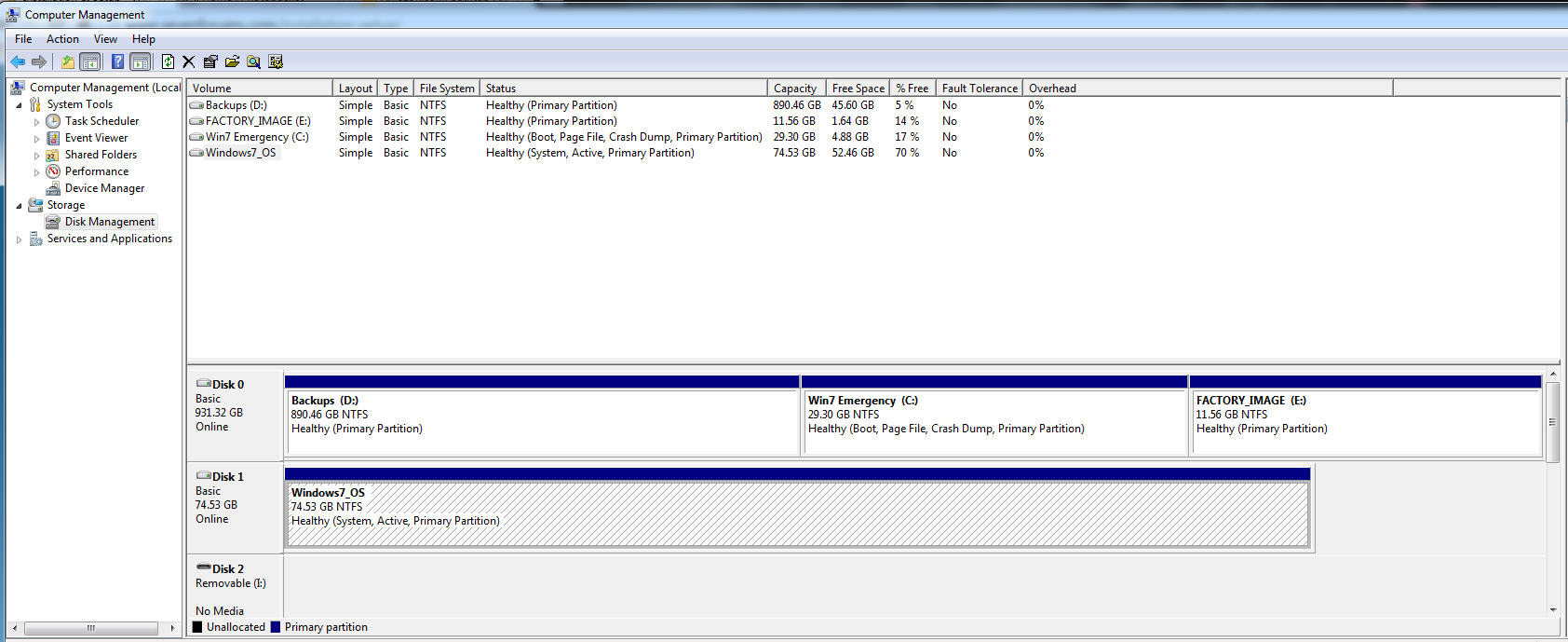
Task: Click the Disk 1 label panel
Action: click(x=236, y=508)
